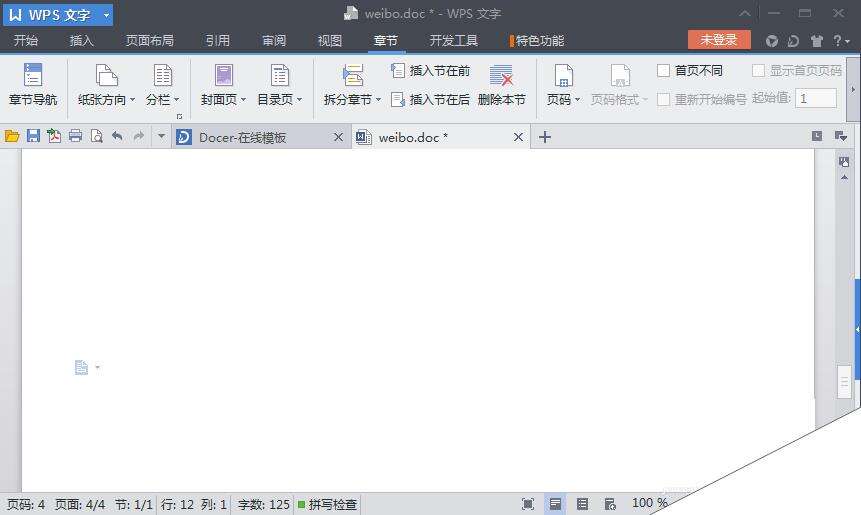Expand the 页码 dropdown arrow
861x515 pixels.
(578, 99)
